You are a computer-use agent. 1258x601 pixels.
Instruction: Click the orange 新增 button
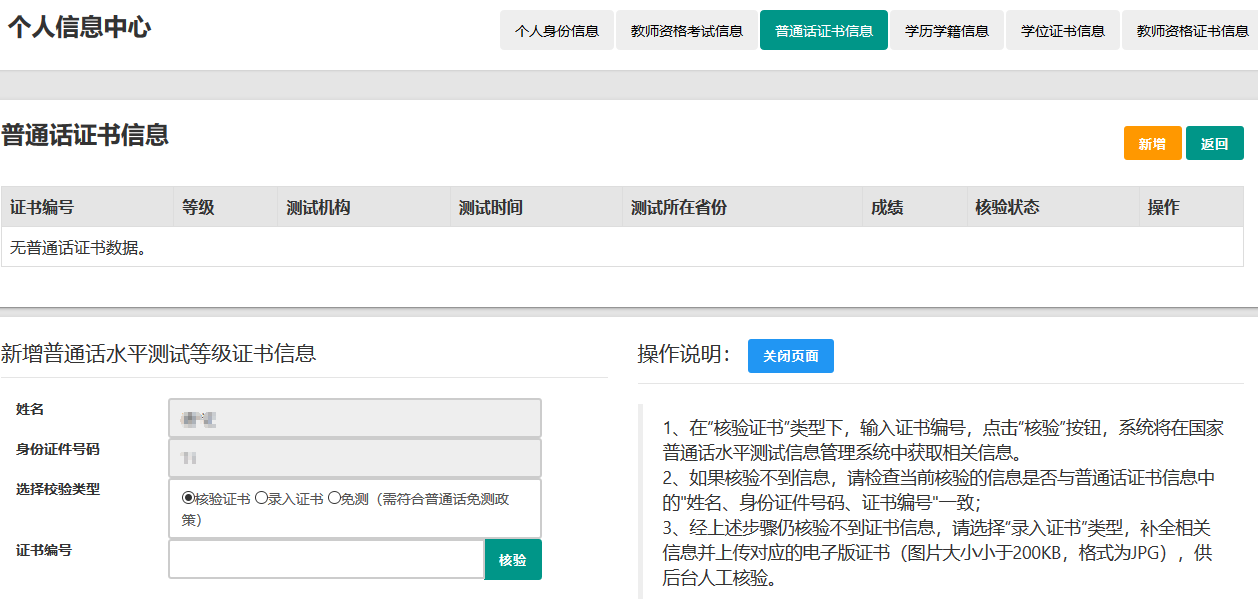tap(1152, 143)
